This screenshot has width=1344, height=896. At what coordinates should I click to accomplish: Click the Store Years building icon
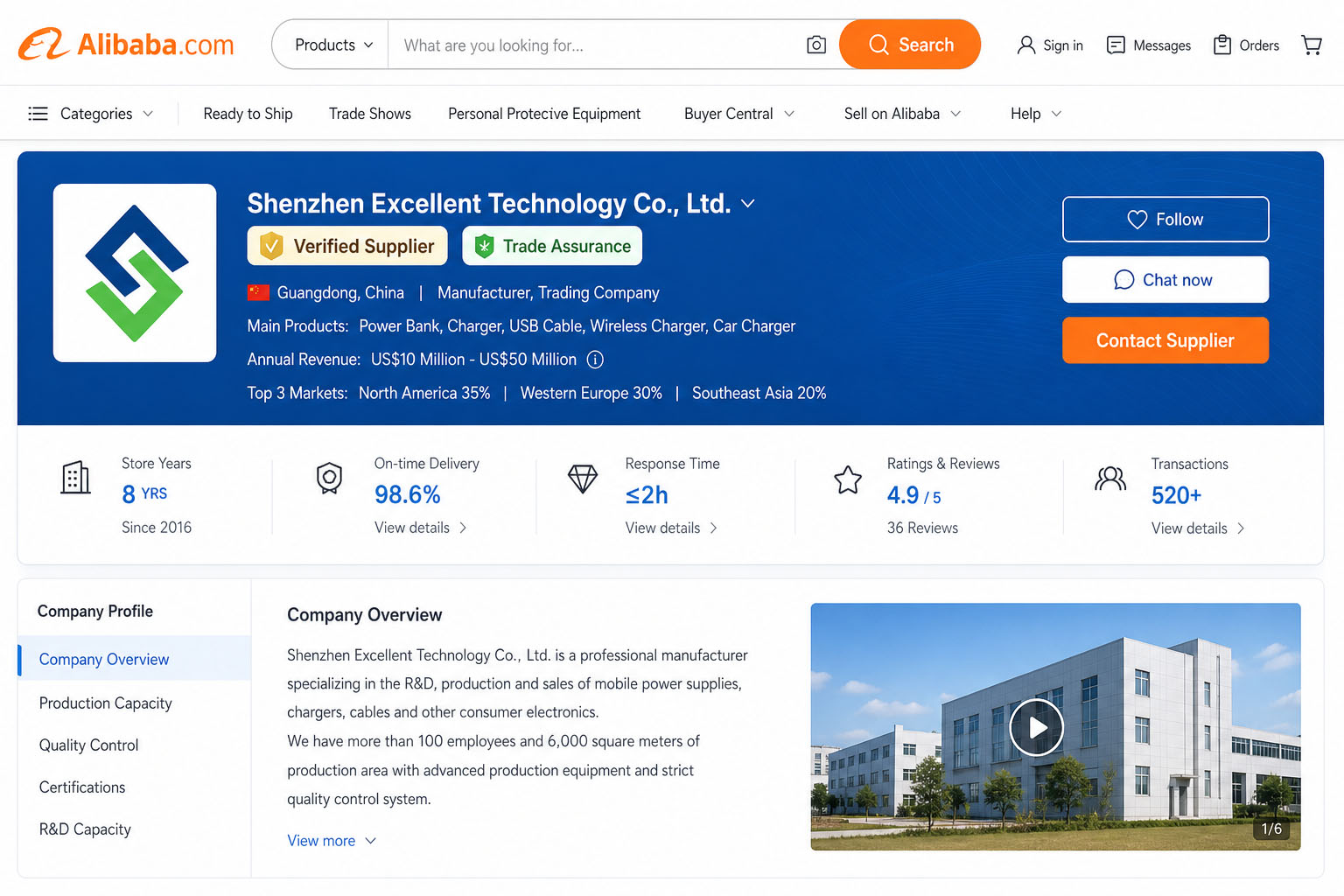[75, 478]
